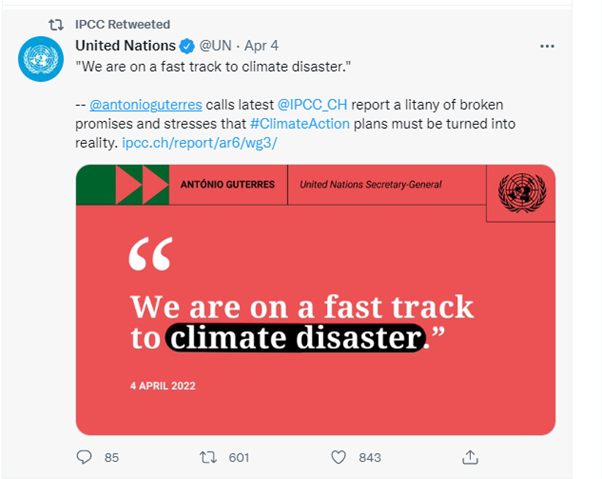Viewport: 602px width, 479px height.
Task: Click the retweeted indicator icon at top
Action: (56, 25)
